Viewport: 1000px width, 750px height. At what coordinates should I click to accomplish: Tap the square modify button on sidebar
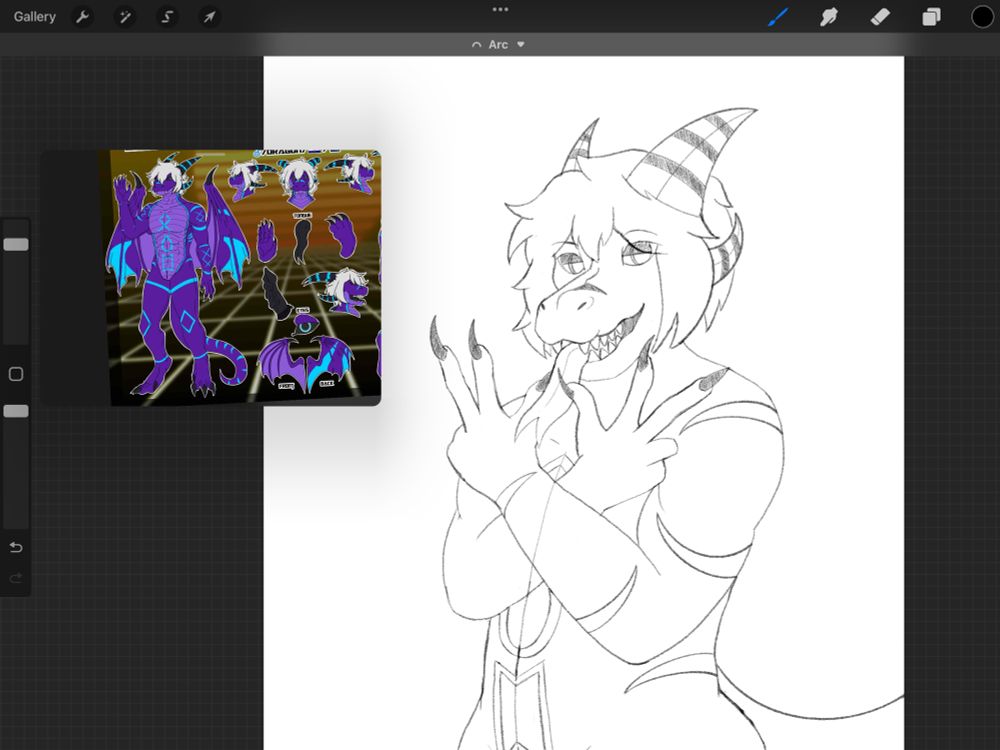pos(16,374)
